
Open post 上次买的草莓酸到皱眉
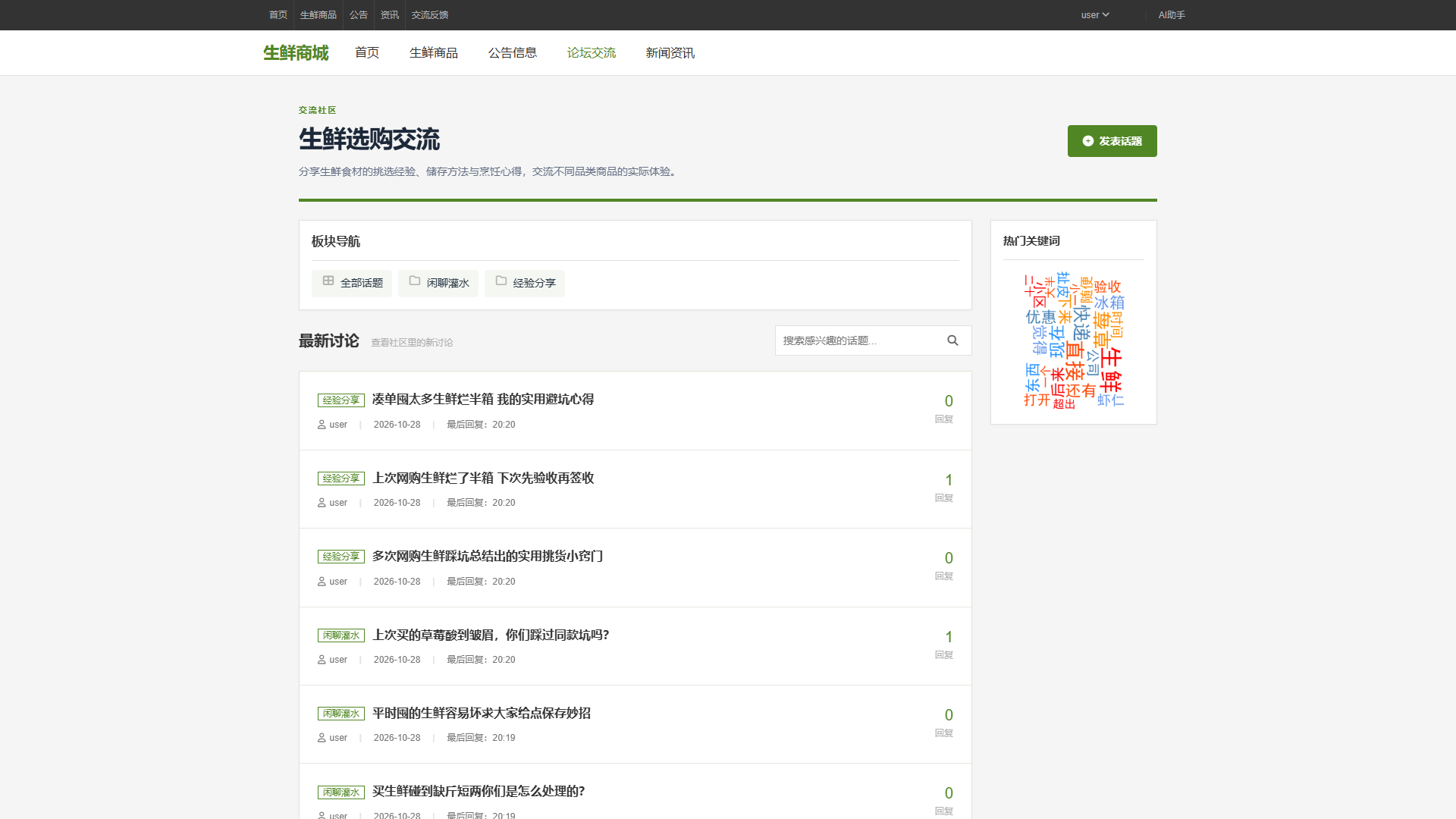[491, 635]
